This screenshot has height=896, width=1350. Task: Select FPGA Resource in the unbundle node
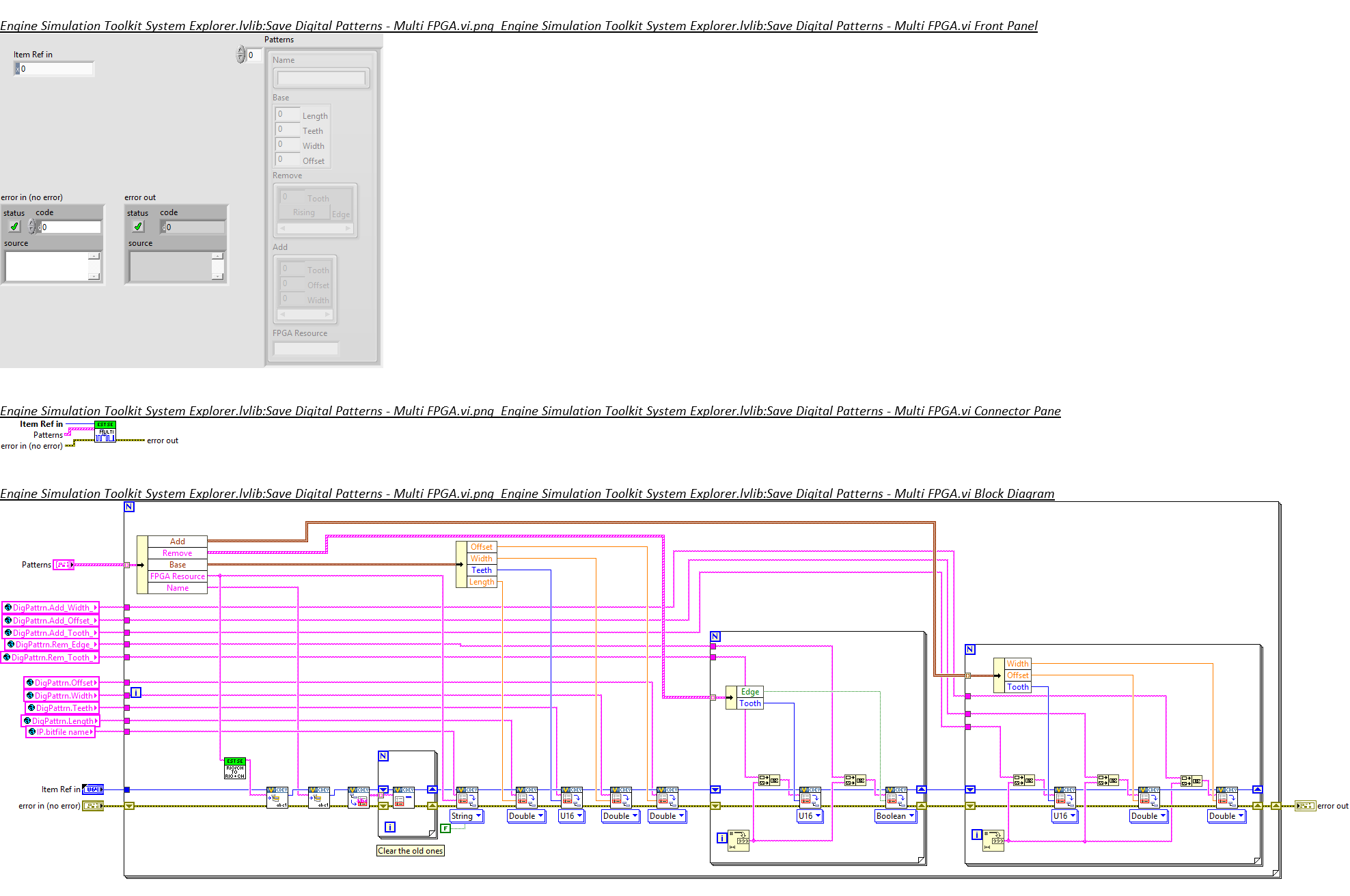pyautogui.click(x=177, y=576)
